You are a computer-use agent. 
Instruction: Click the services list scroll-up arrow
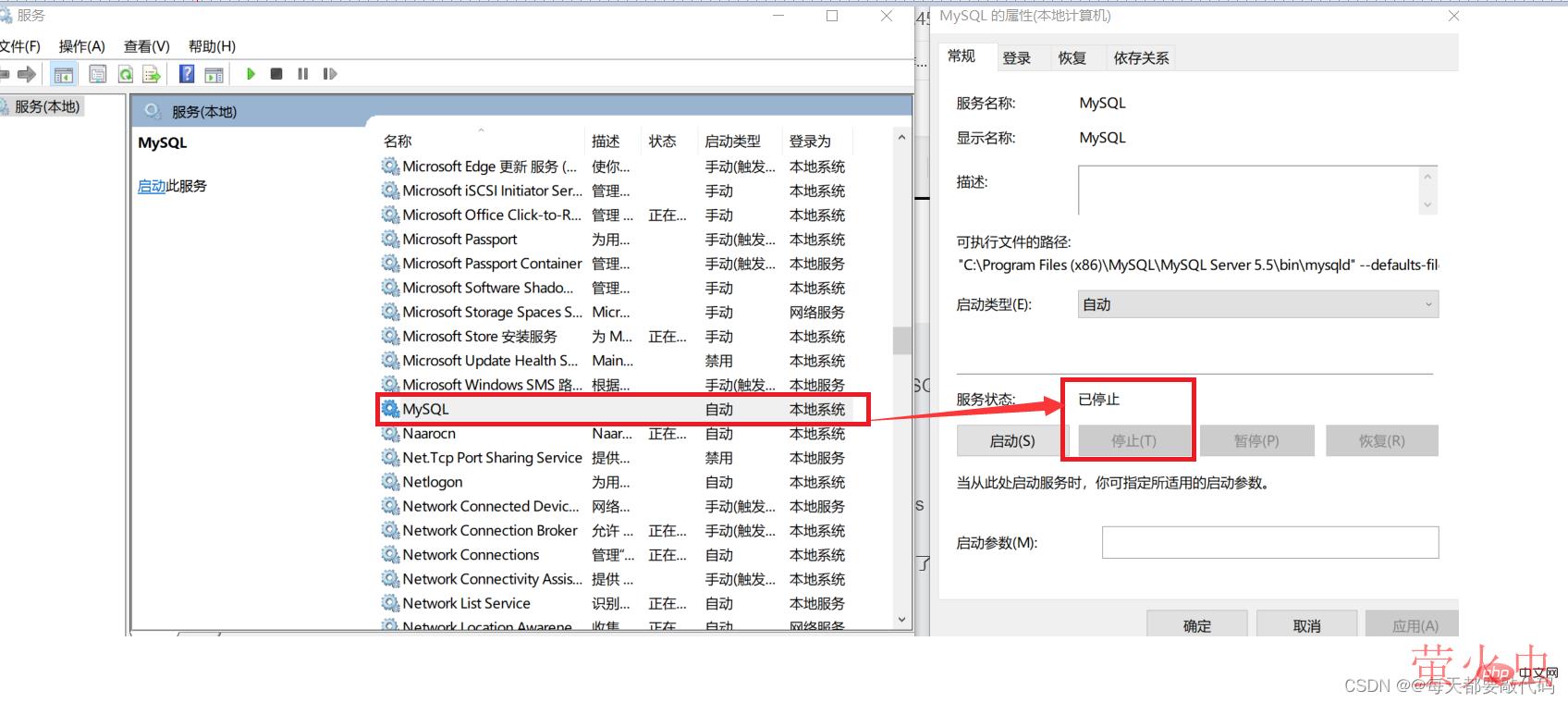tap(901, 138)
